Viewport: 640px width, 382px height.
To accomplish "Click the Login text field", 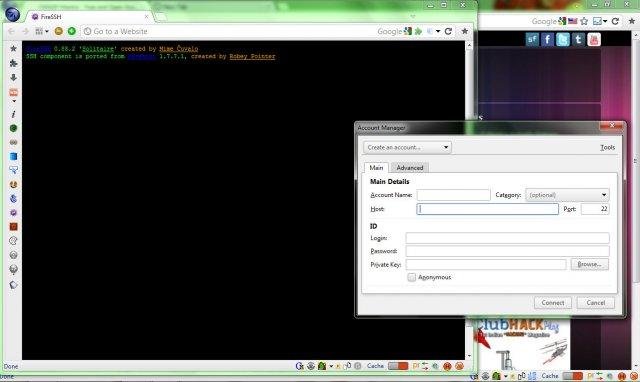I will click(507, 238).
